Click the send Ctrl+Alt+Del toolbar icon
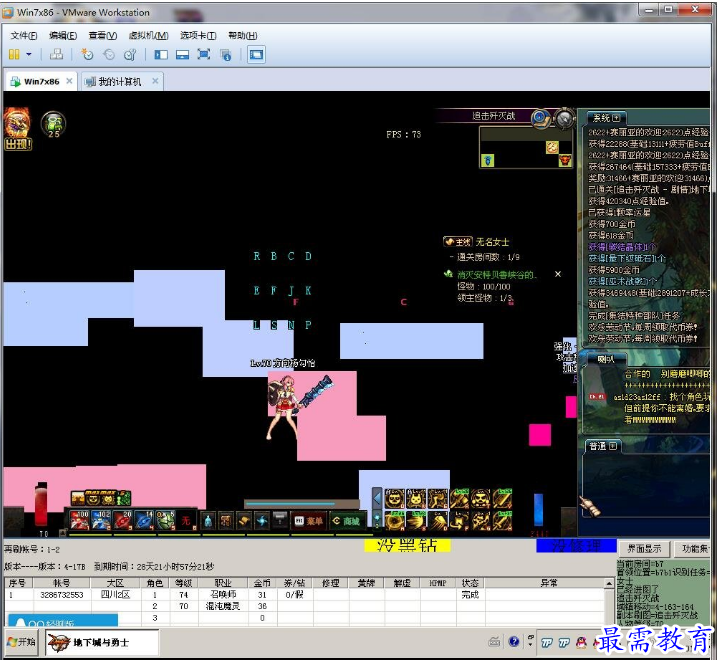 (56, 55)
